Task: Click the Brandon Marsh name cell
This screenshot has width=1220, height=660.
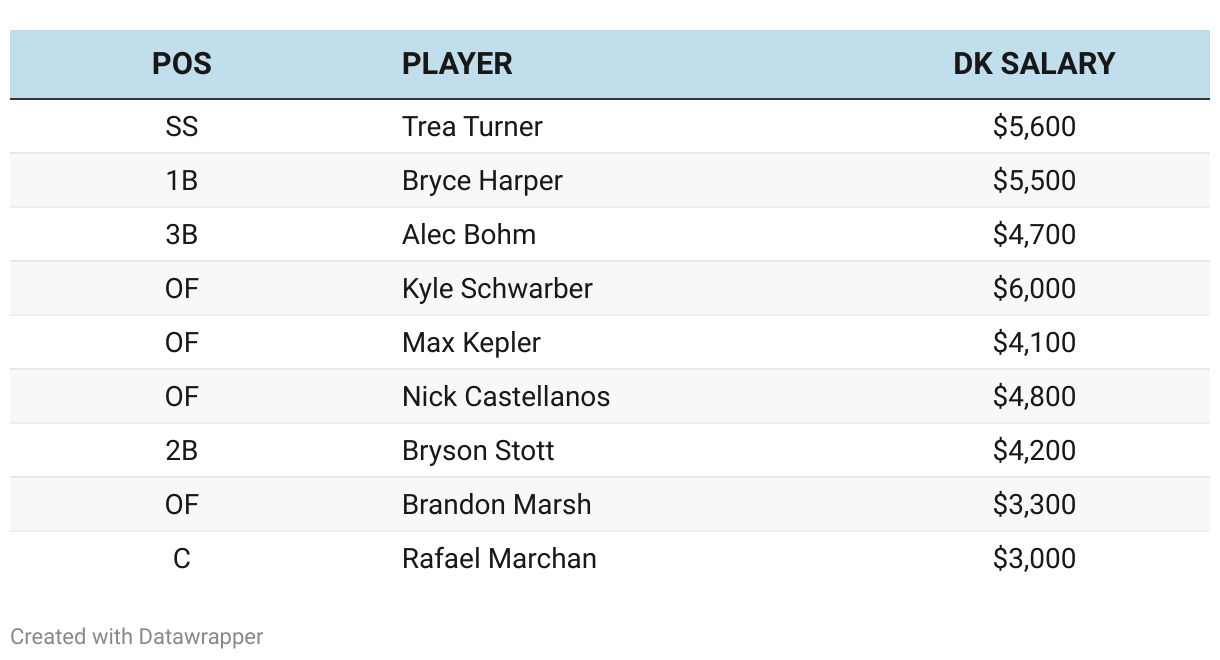Action: point(496,505)
